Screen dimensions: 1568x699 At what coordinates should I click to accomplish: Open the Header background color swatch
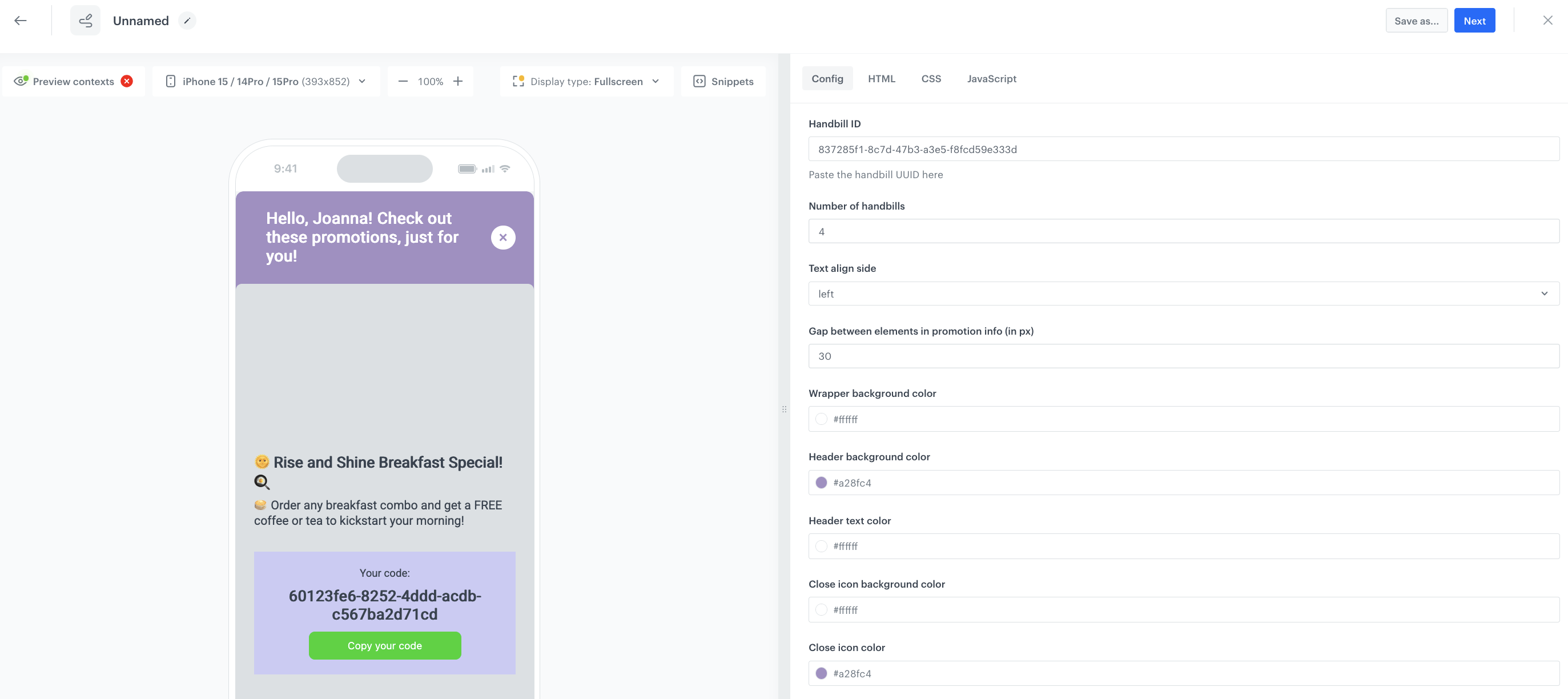(821, 482)
